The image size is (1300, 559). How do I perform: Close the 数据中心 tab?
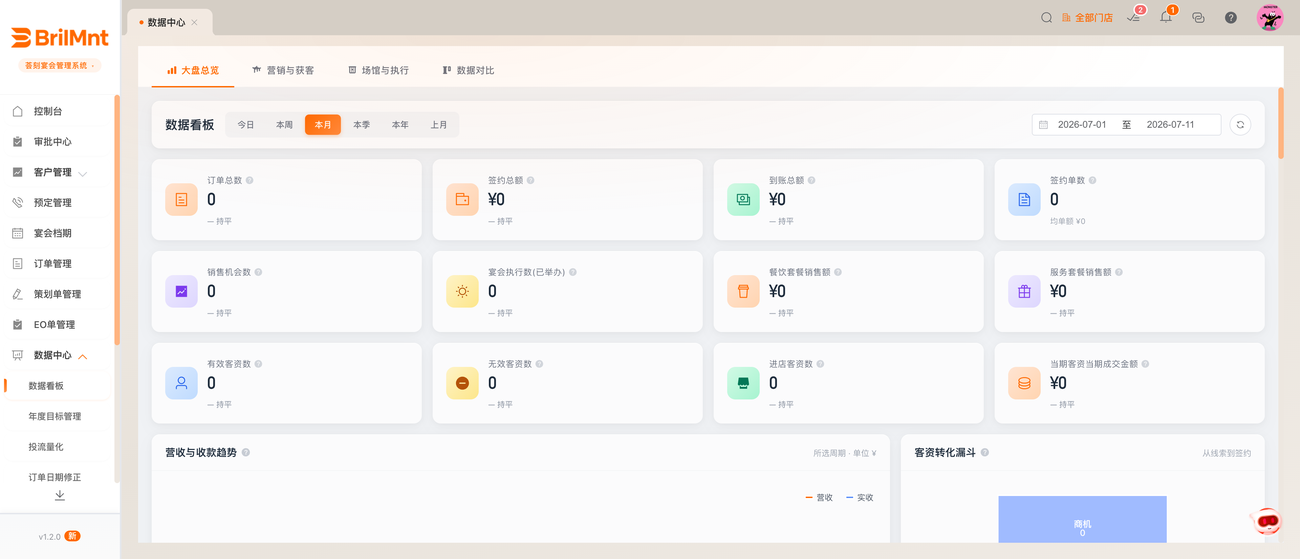[x=195, y=22]
